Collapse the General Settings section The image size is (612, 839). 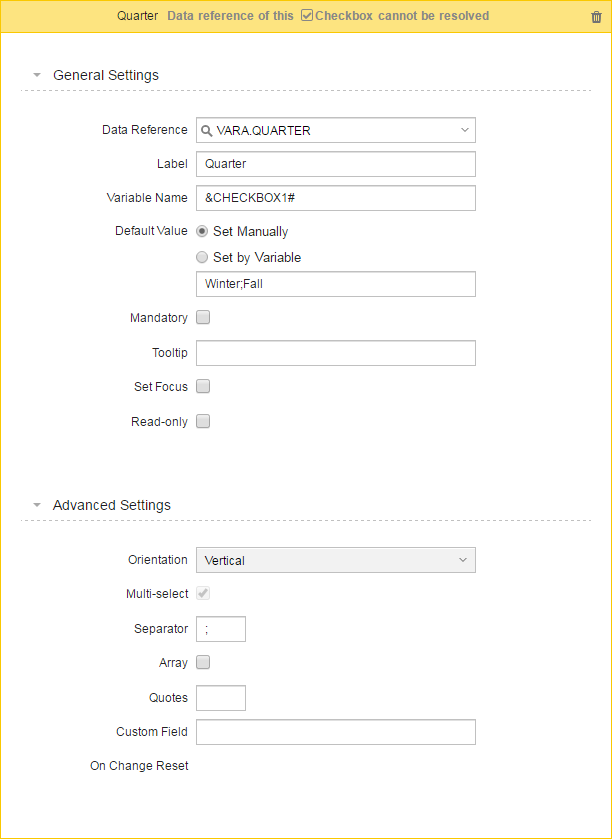tap(37, 75)
